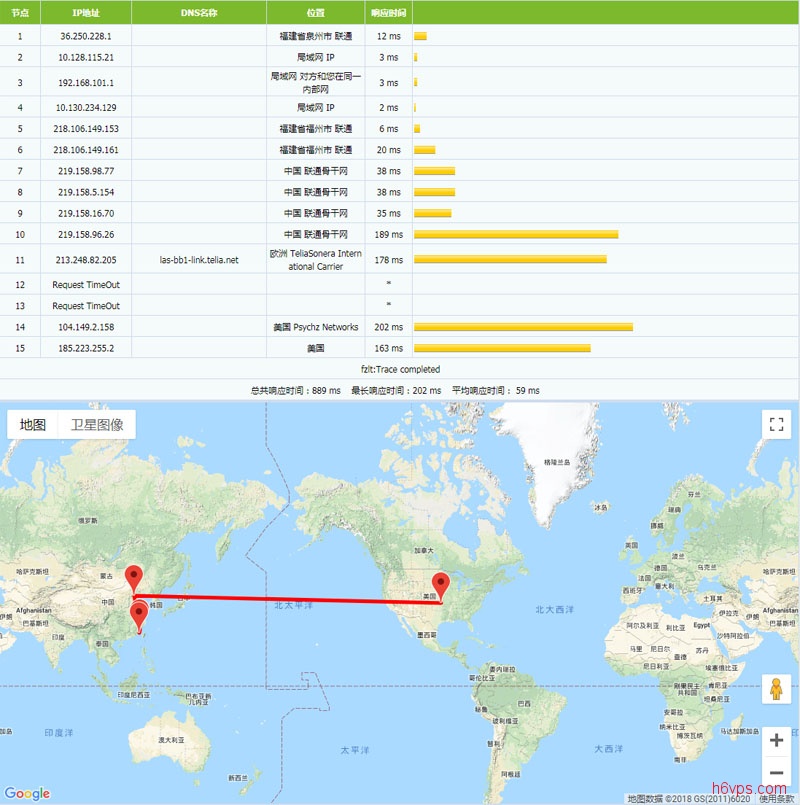800x805 pixels.
Task: Click location 福建省泉州市 联通
Action: [x=315, y=36]
